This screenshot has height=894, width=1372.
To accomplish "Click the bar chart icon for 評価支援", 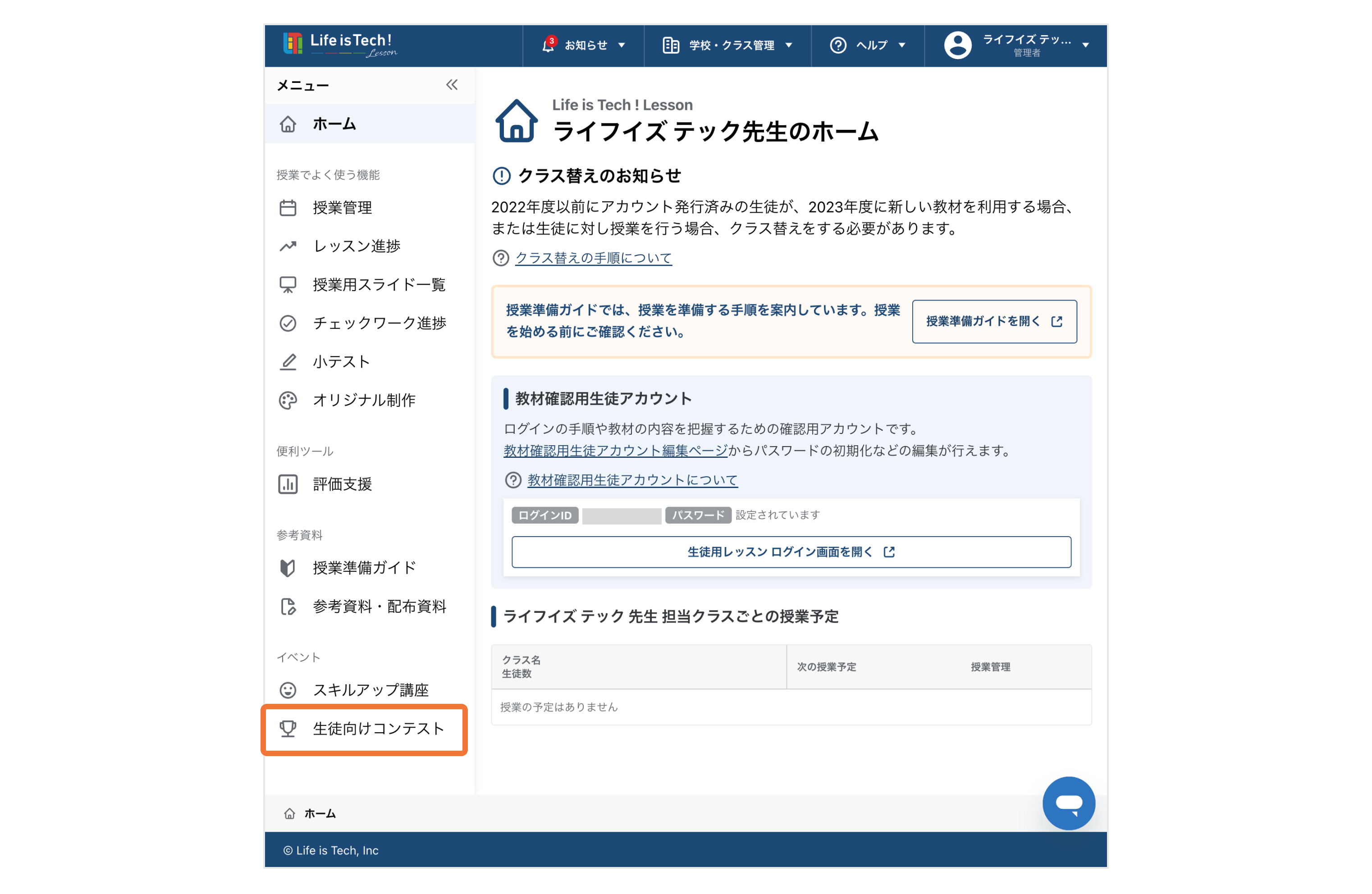I will pyautogui.click(x=288, y=484).
